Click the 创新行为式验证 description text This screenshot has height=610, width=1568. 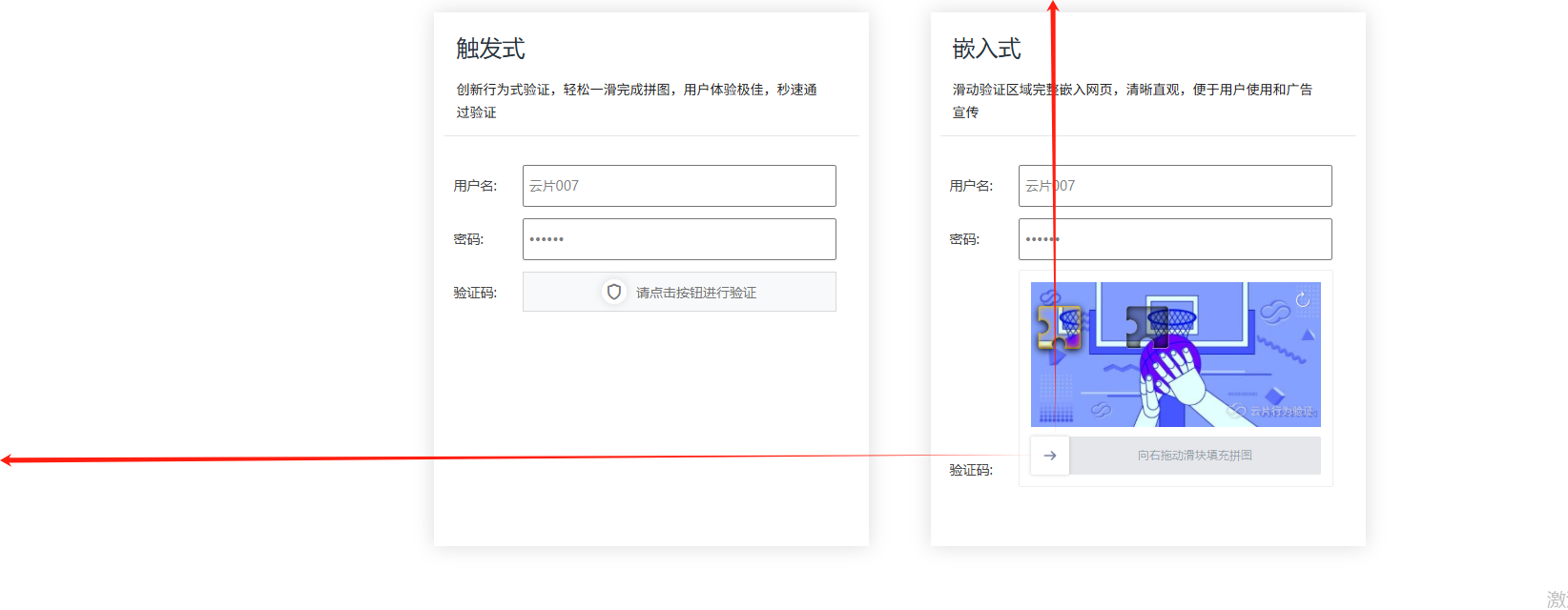pos(636,100)
